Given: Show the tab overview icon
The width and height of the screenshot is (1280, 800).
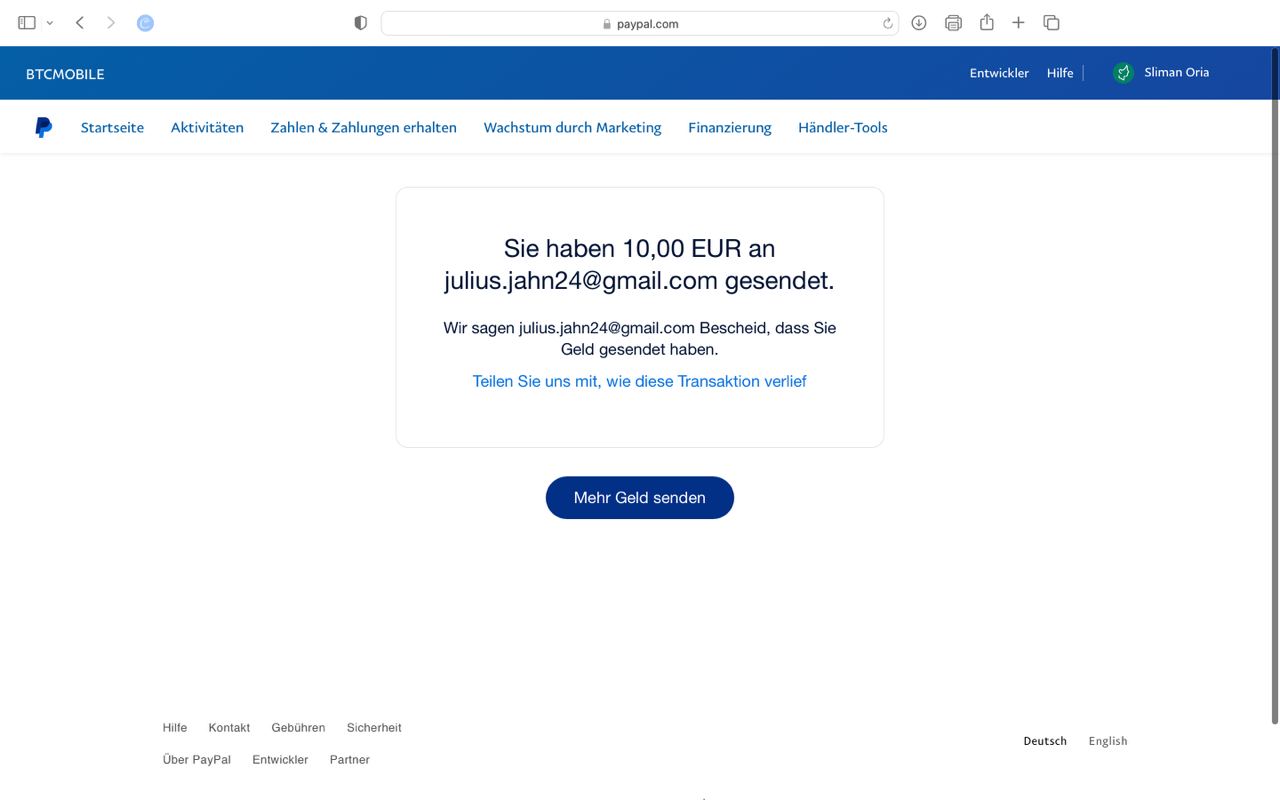Looking at the screenshot, I should coord(1051,23).
